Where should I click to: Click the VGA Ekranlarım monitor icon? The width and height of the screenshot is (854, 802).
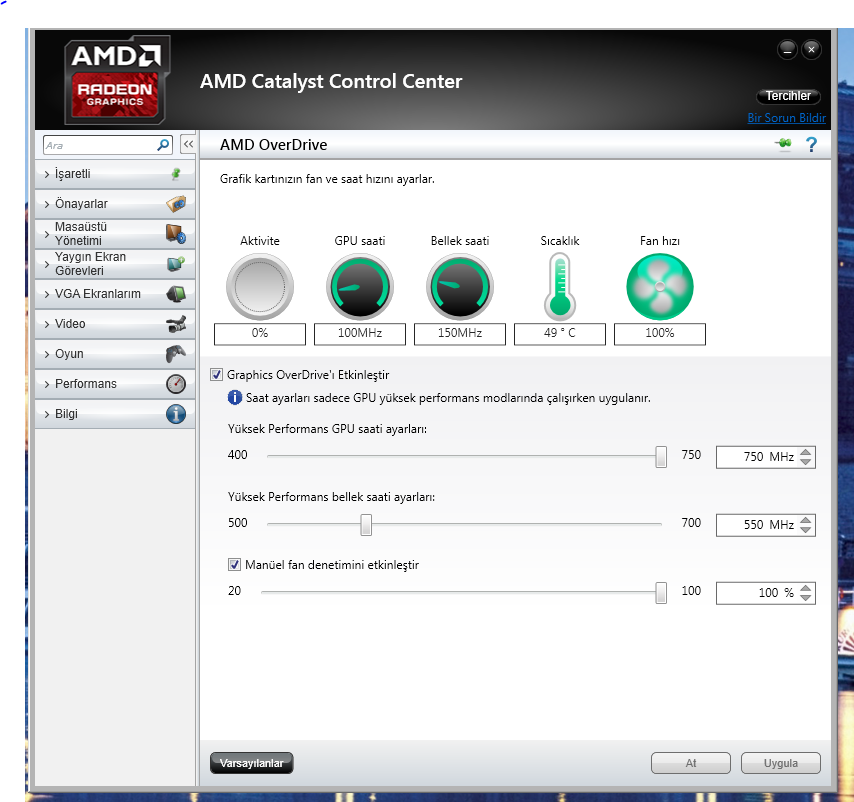[x=176, y=294]
